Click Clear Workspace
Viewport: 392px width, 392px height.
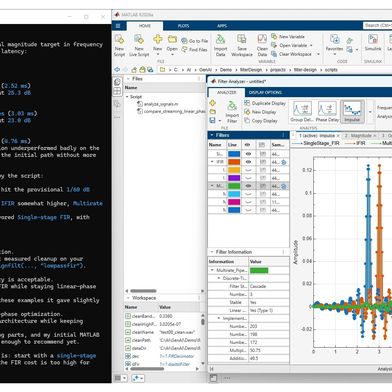click(x=292, y=54)
